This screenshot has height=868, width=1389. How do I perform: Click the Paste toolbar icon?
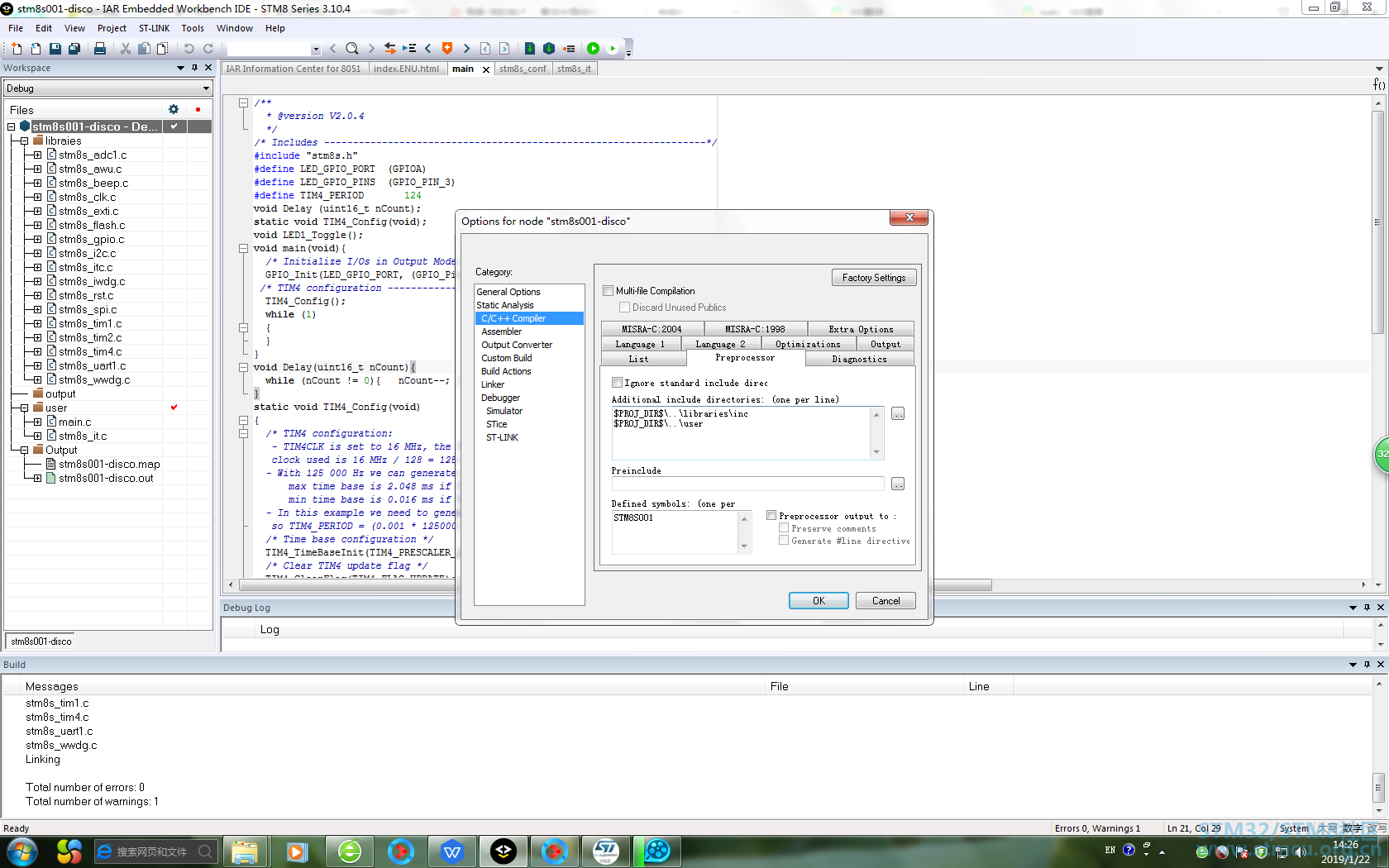[162, 49]
